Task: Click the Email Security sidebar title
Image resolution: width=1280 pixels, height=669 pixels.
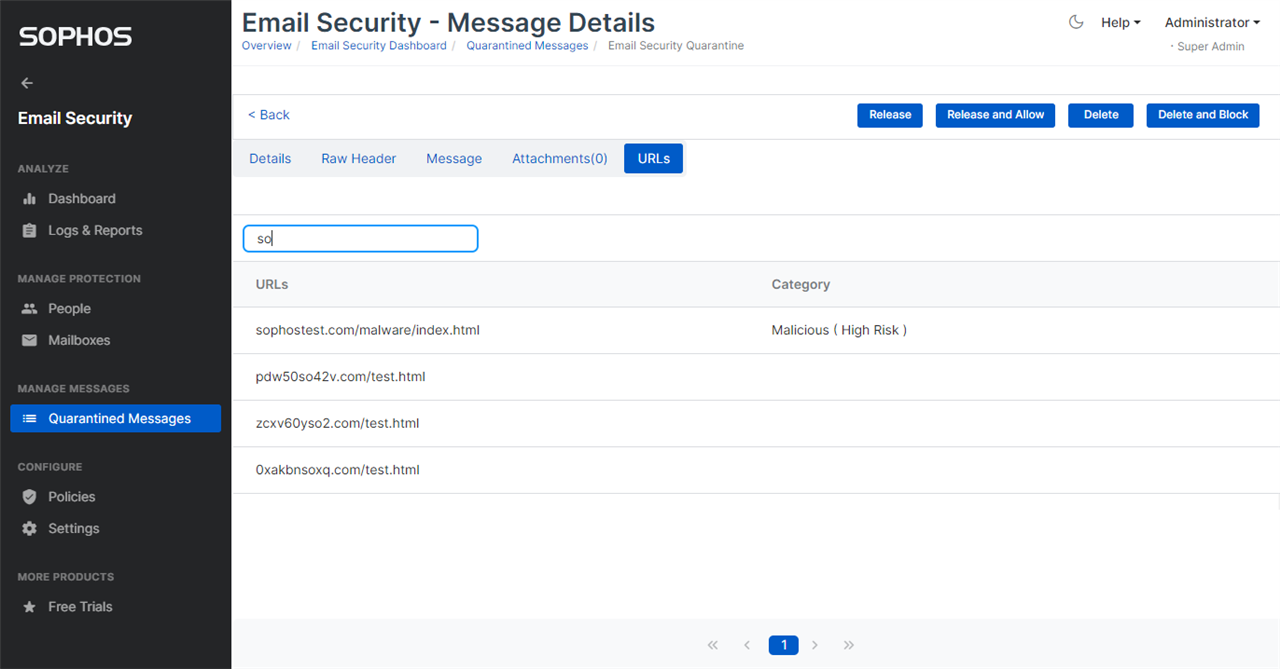Action: [75, 118]
